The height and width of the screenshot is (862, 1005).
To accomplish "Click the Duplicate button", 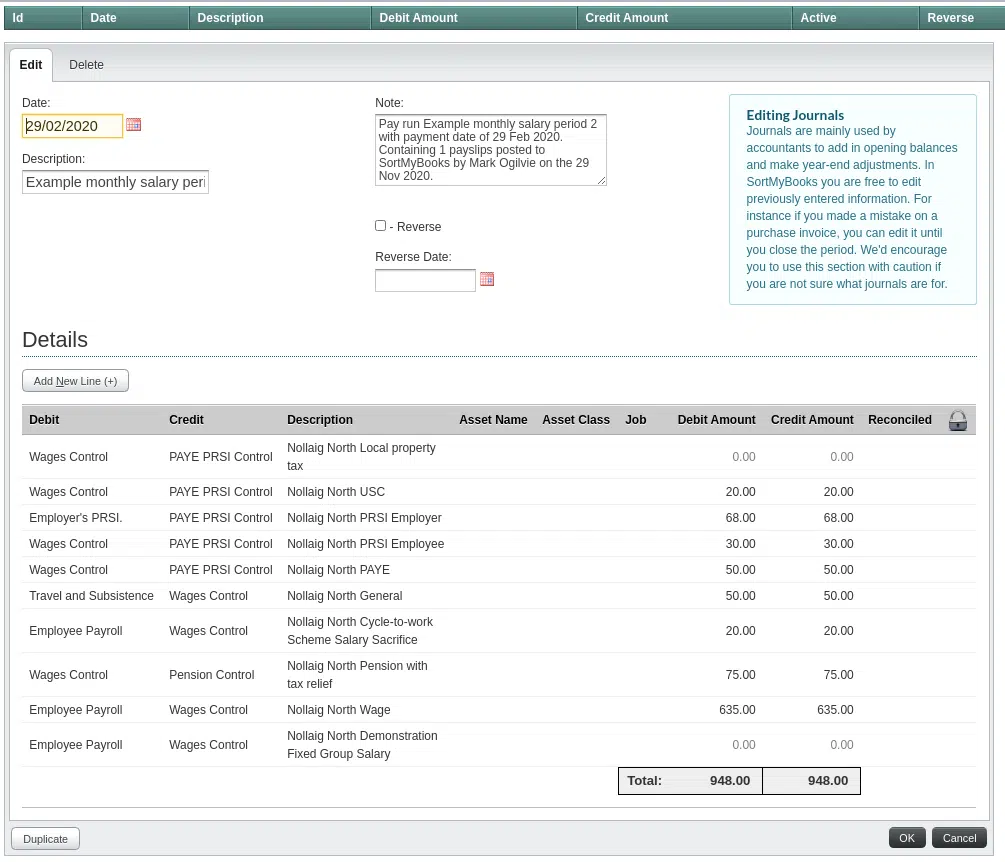I will [x=46, y=839].
